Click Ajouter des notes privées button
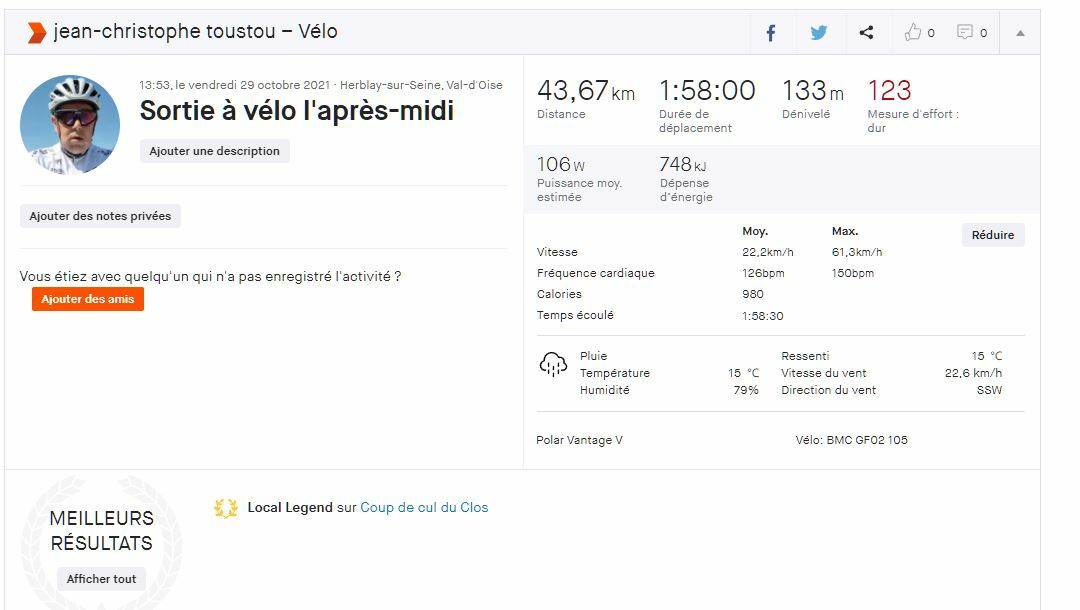 tap(100, 216)
